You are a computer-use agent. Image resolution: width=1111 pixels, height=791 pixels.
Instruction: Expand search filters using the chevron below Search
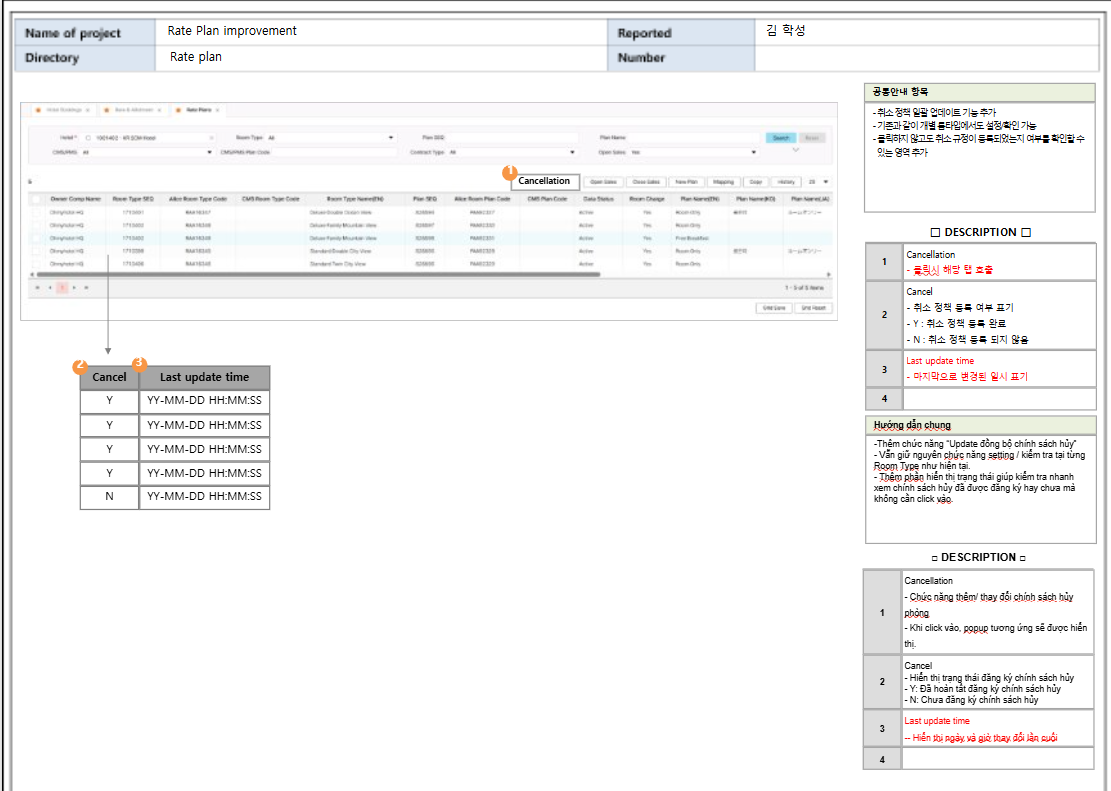click(795, 150)
